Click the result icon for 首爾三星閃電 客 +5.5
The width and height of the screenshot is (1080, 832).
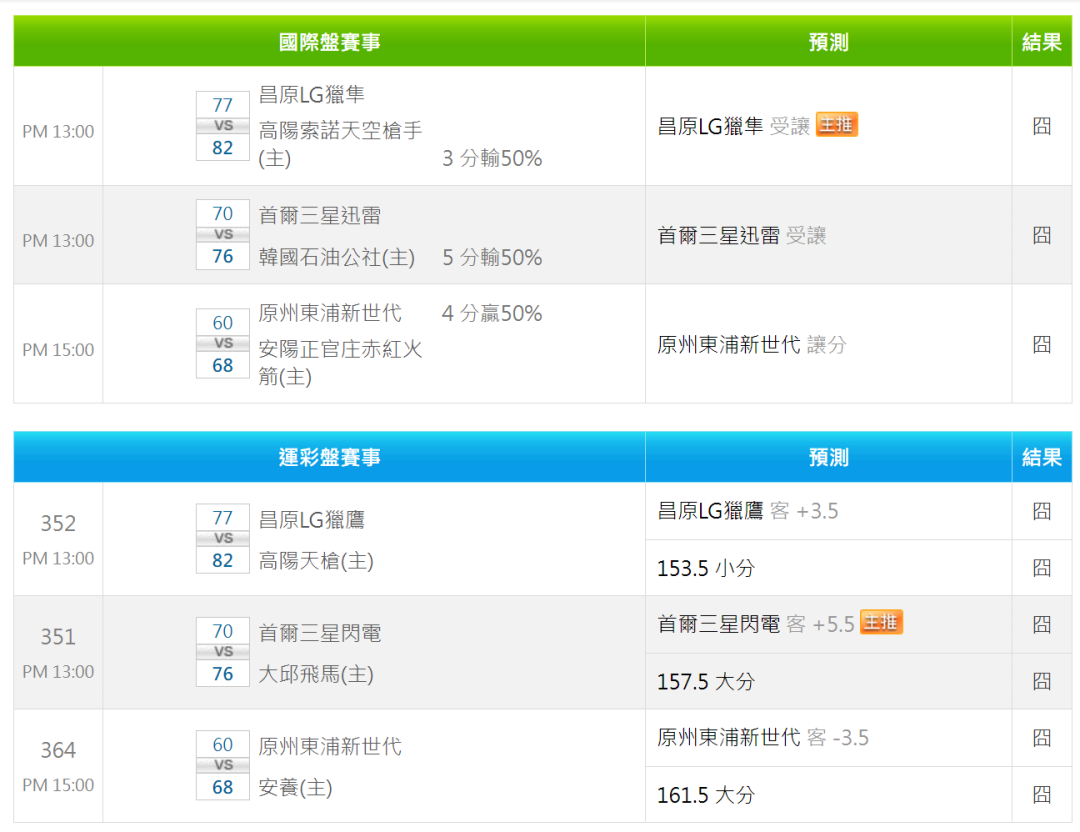coord(1041,625)
